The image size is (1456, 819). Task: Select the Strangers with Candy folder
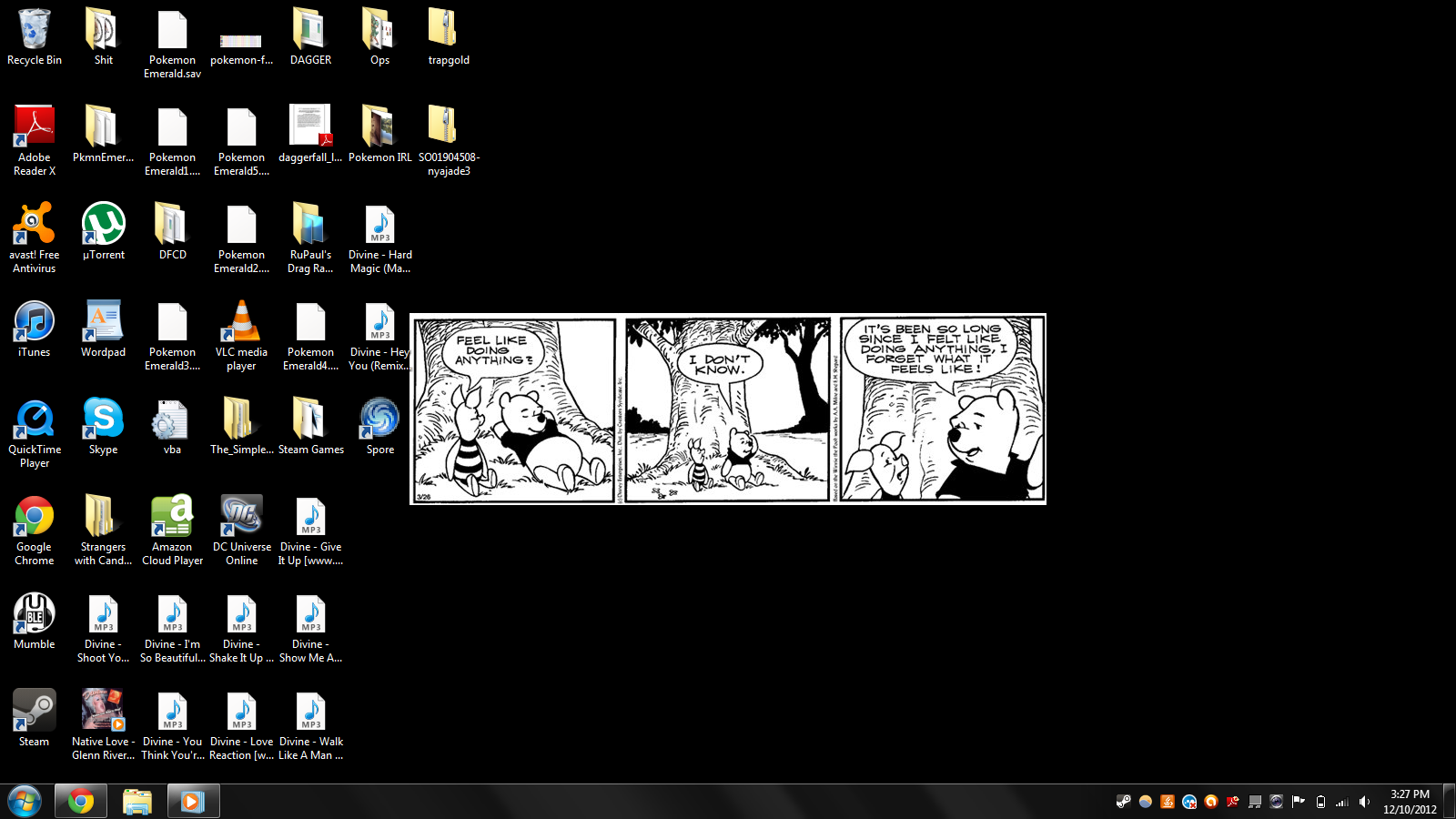pos(104,531)
